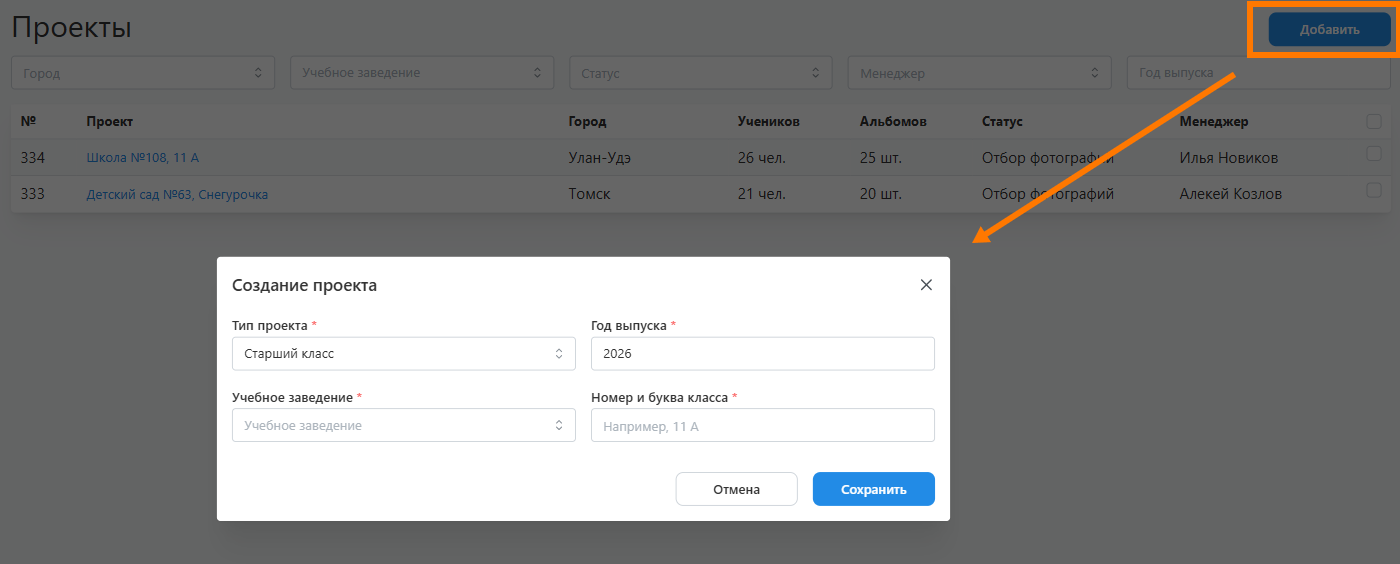Save the project with Сохранить

point(873,489)
